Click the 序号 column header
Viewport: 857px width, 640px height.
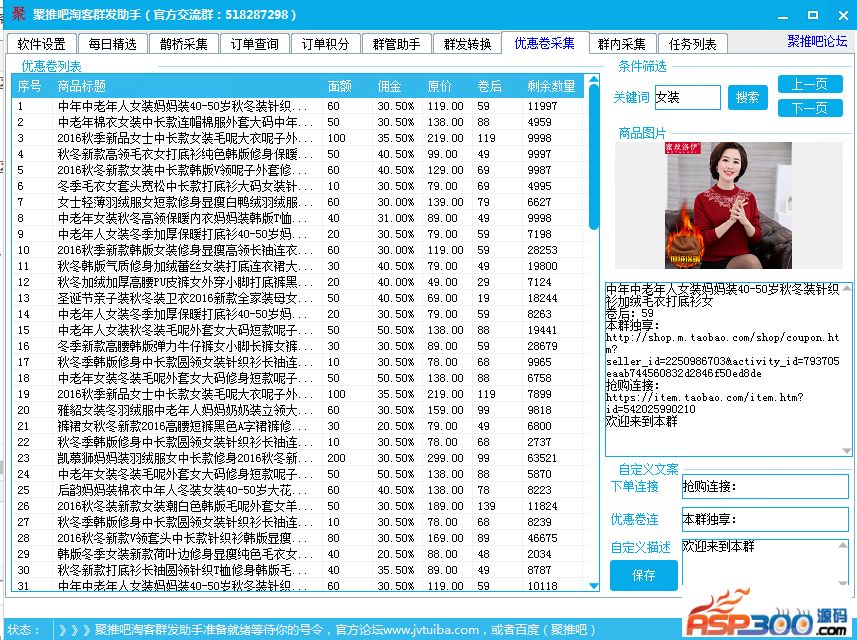30,86
